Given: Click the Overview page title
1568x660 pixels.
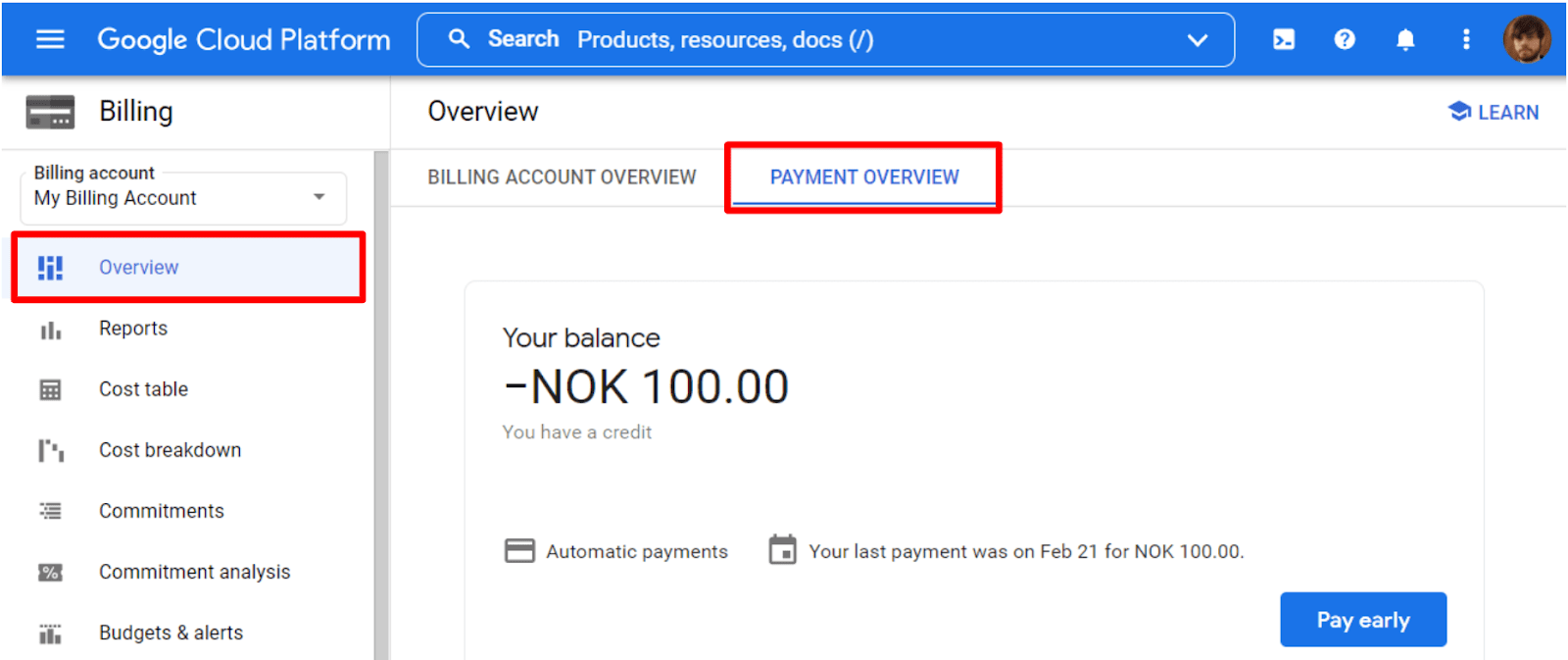Looking at the screenshot, I should pyautogui.click(x=483, y=112).
